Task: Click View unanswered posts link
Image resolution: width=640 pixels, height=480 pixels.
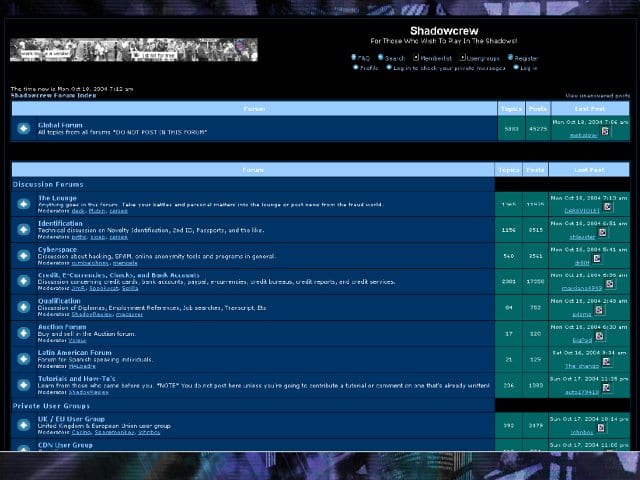Action: point(598,96)
